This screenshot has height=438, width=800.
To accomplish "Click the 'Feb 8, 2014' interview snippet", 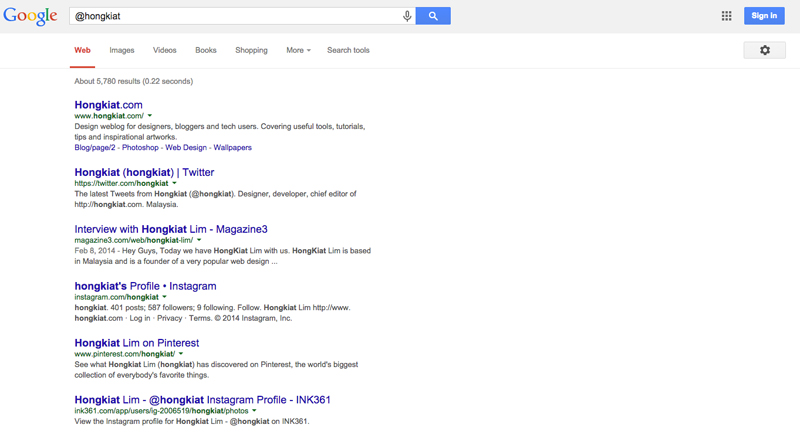I will click(222, 256).
